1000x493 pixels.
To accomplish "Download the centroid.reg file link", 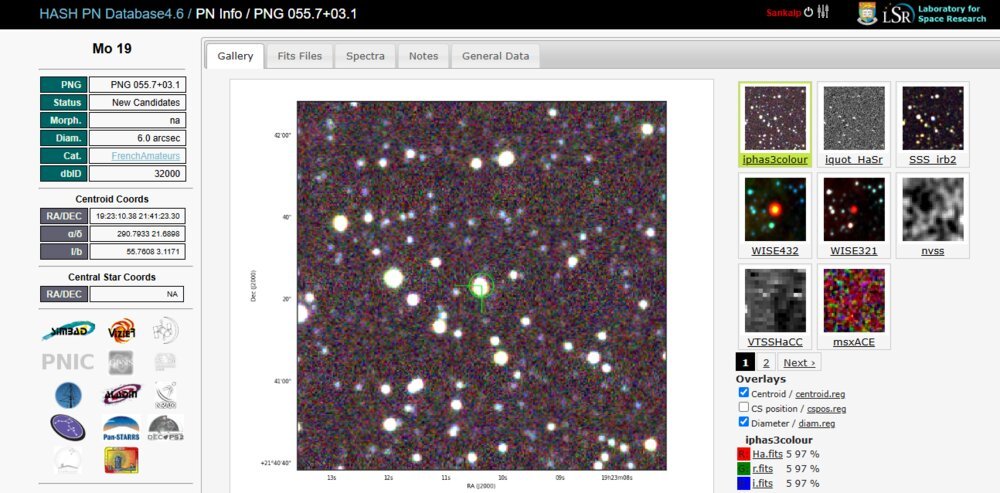I will pos(820,395).
